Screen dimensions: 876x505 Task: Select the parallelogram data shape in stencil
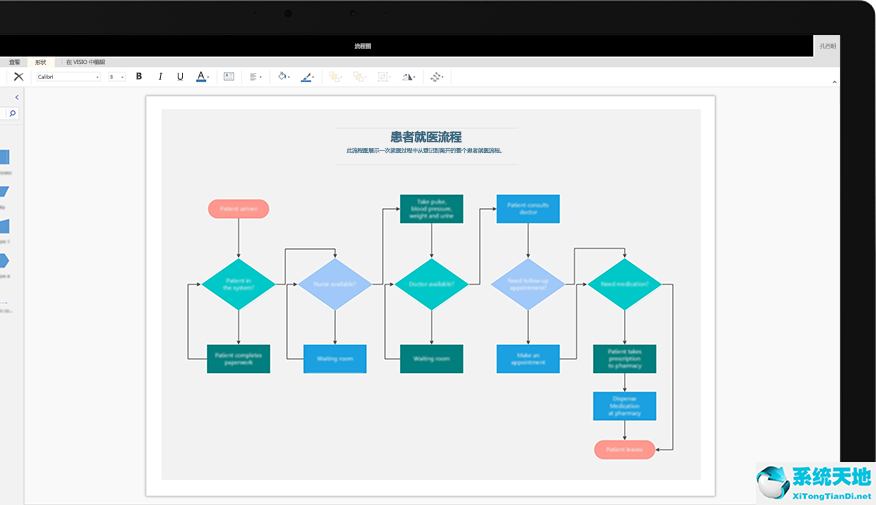coord(3,192)
